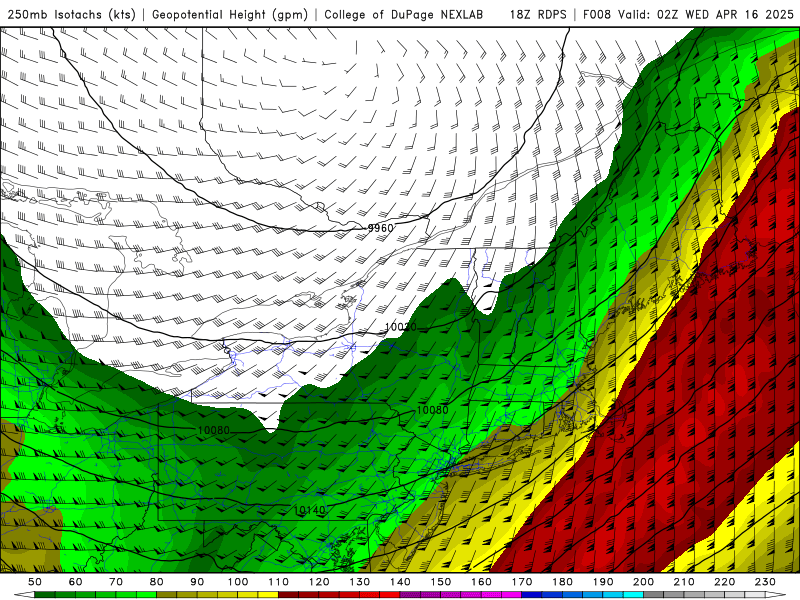Click the "Geopotential Height (gpm)" header text

click(230, 14)
